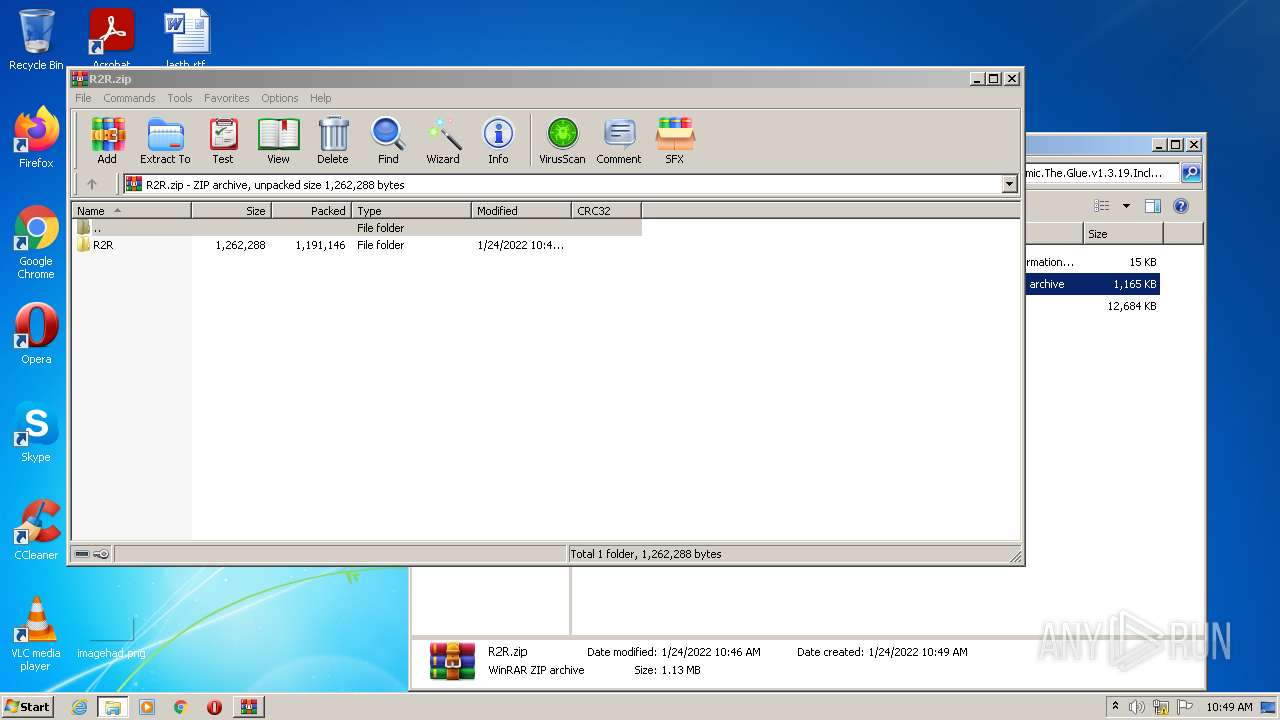Screen dimensions: 1280x720
Task: Sort by the Packed column
Action: pyautogui.click(x=311, y=211)
